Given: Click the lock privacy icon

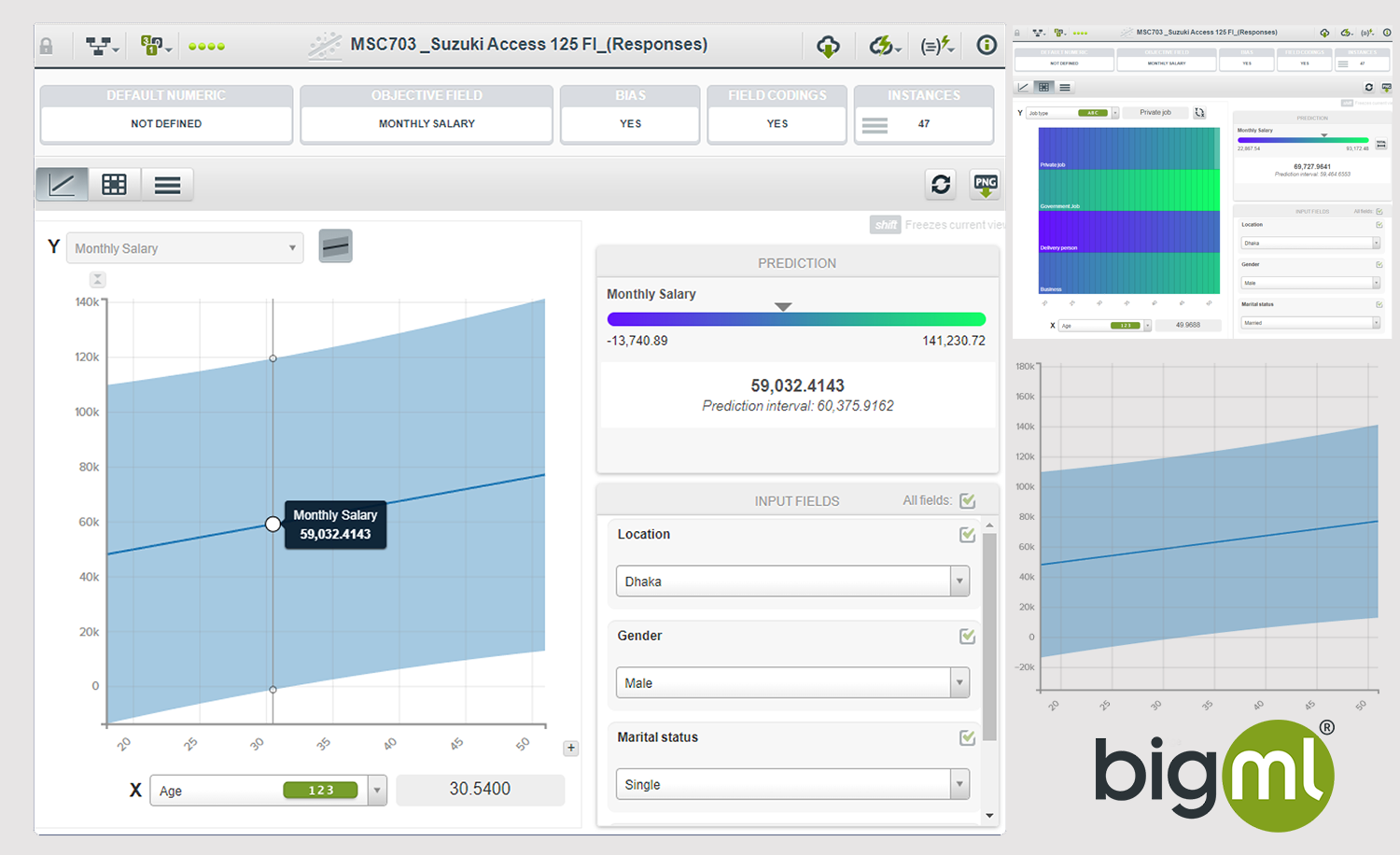Looking at the screenshot, I should [x=47, y=46].
